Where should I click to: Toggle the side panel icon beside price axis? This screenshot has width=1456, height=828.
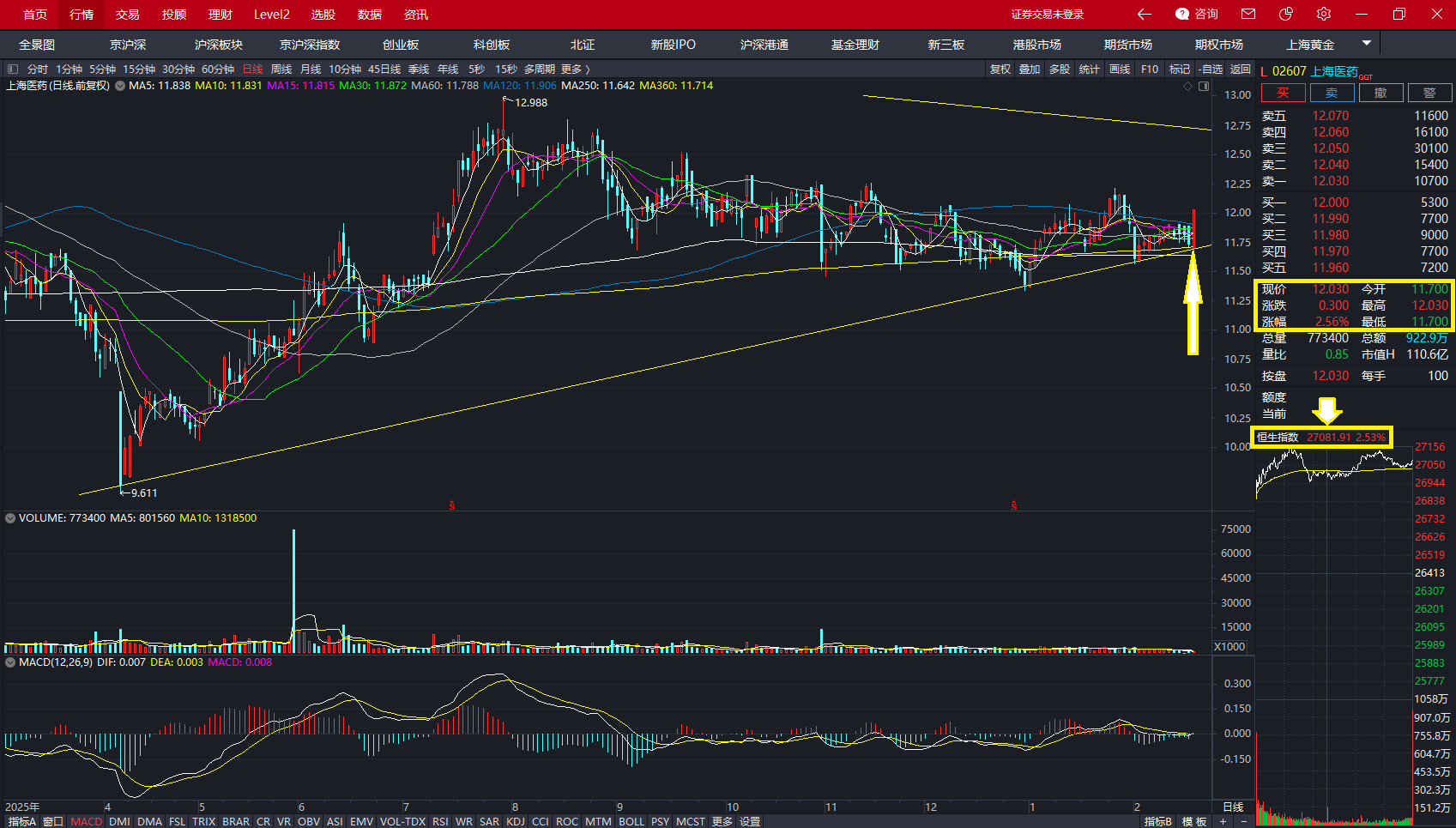click(x=1204, y=86)
